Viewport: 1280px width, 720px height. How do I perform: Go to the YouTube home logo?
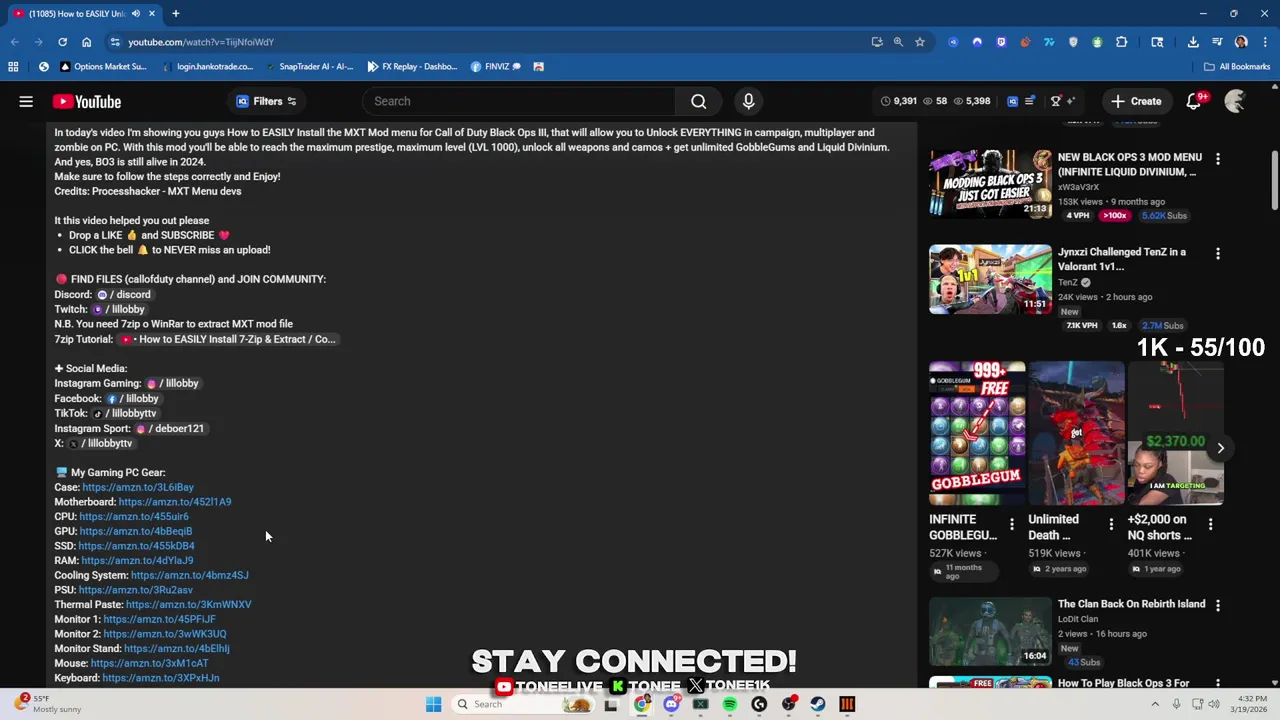point(87,101)
